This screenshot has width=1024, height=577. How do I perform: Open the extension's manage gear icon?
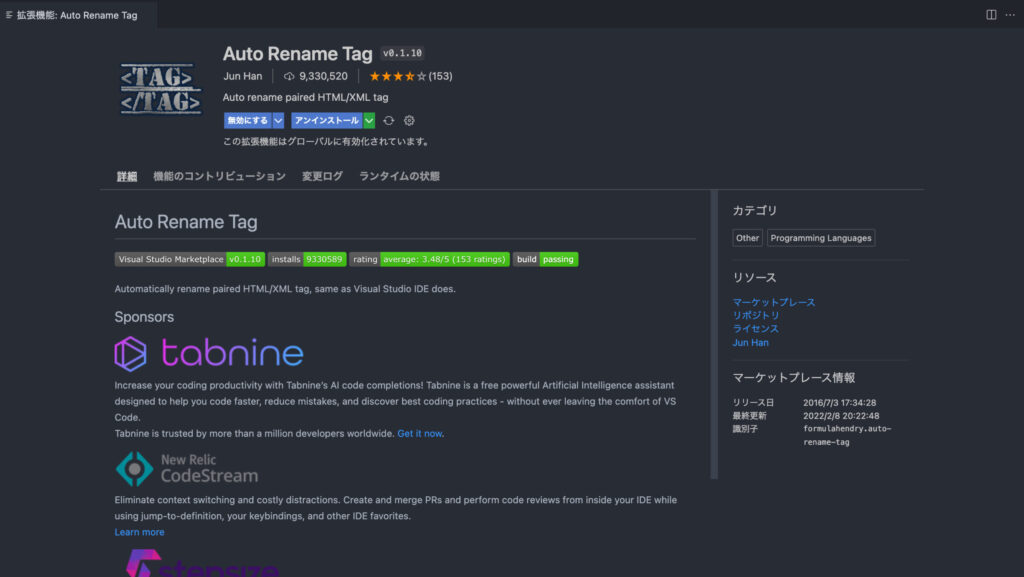click(x=409, y=121)
